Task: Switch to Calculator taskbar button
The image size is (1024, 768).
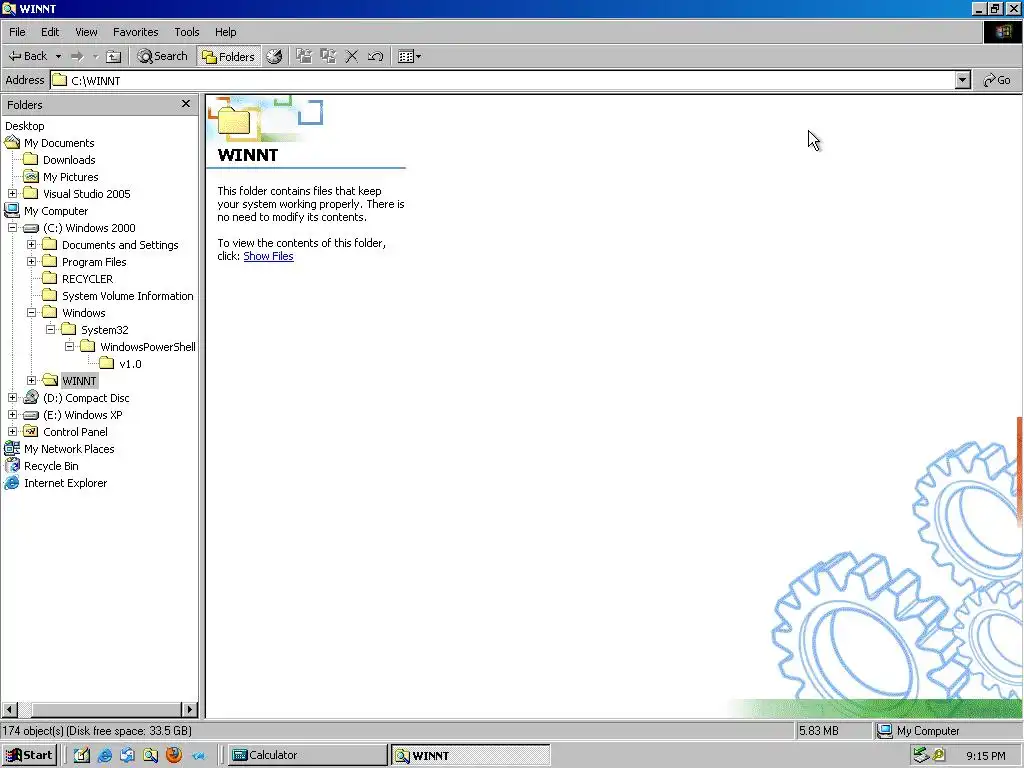Action: click(307, 755)
